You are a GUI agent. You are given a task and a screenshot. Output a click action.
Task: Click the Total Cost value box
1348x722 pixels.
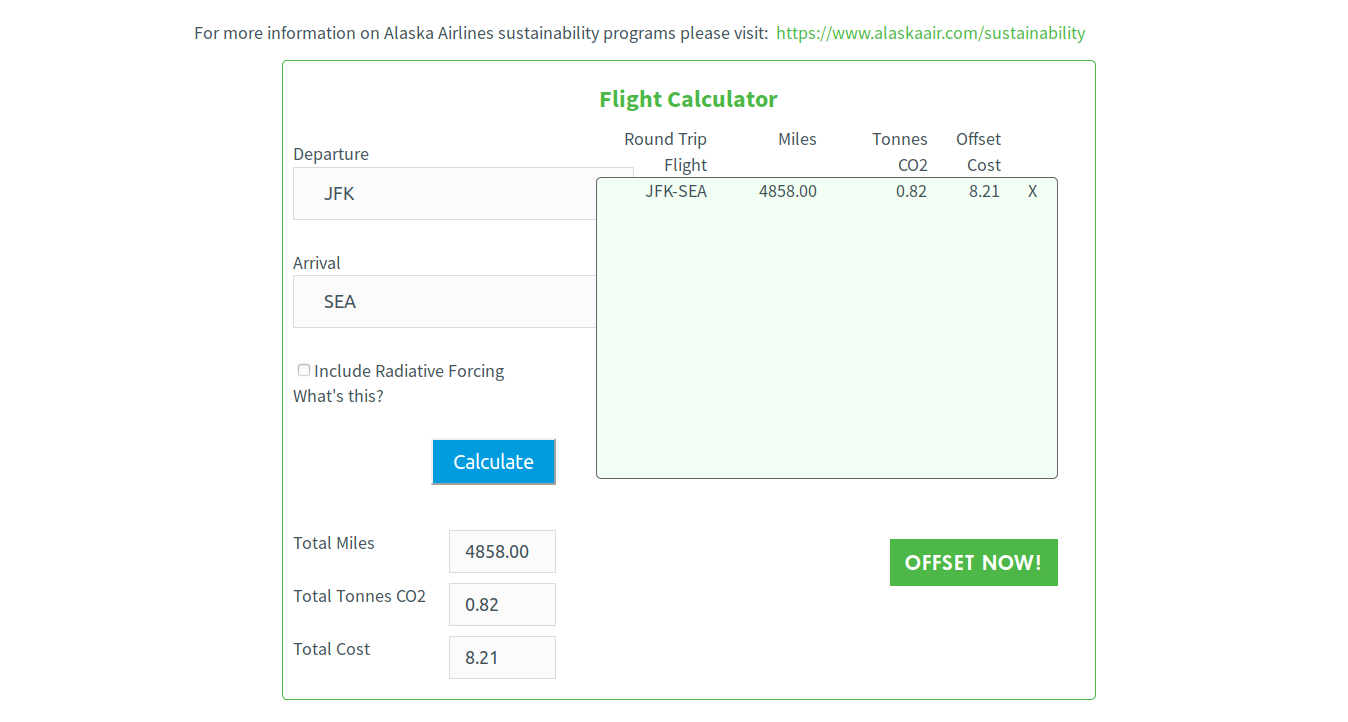coord(502,657)
